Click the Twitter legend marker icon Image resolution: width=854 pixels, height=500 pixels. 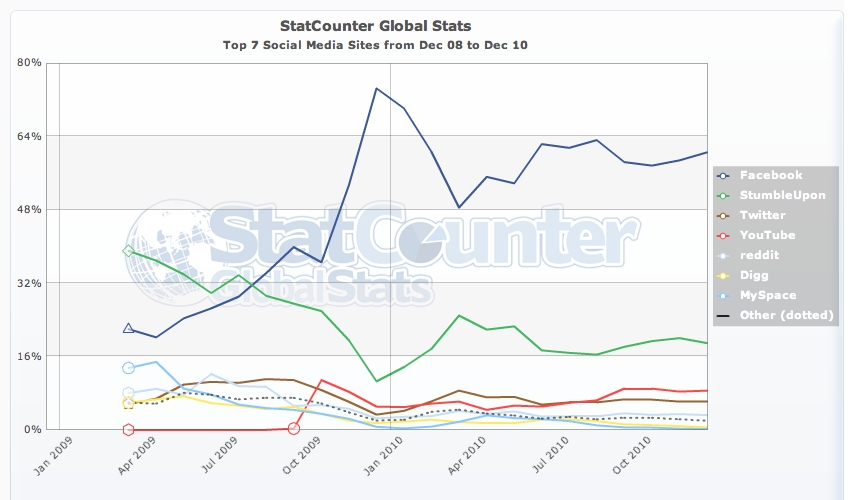(x=722, y=215)
